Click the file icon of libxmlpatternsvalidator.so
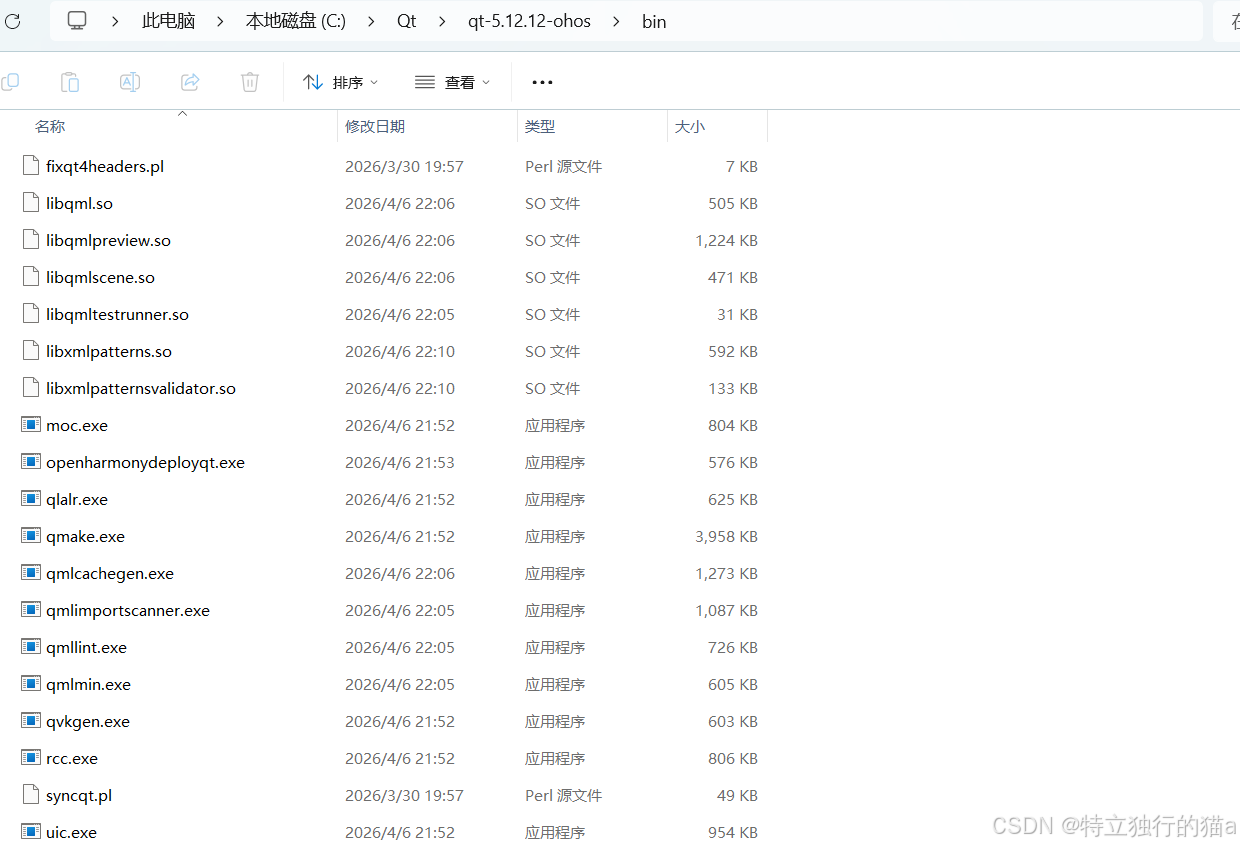 click(x=30, y=388)
